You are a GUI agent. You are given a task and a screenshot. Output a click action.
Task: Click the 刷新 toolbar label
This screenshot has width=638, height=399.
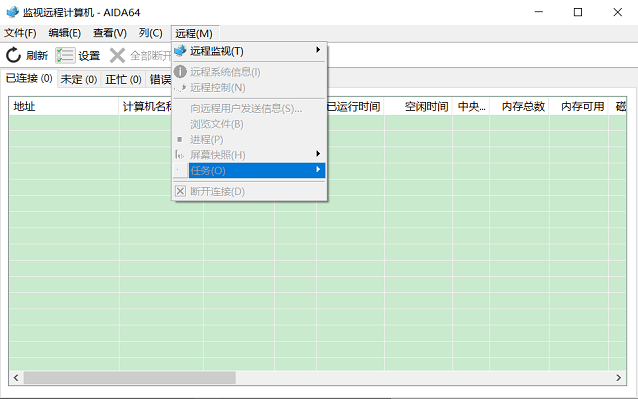37,55
